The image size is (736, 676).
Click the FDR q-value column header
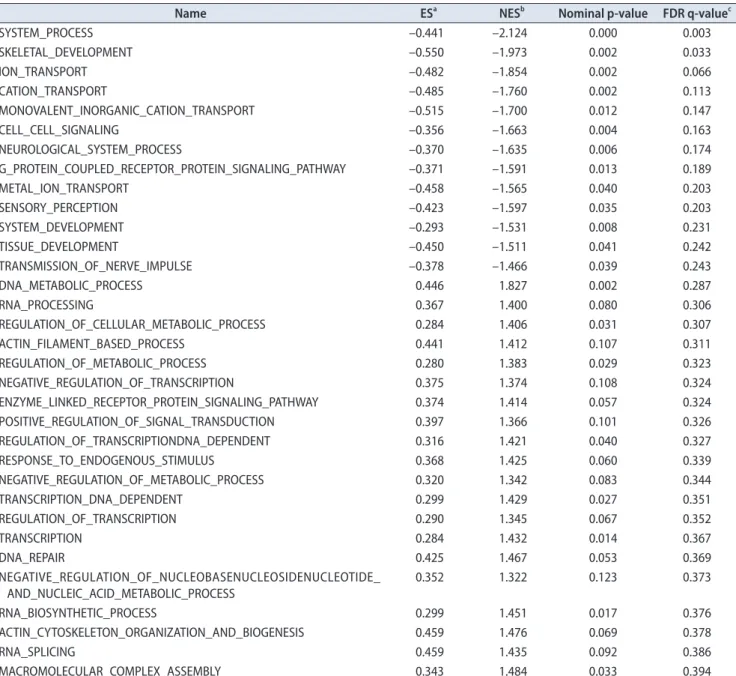click(697, 14)
